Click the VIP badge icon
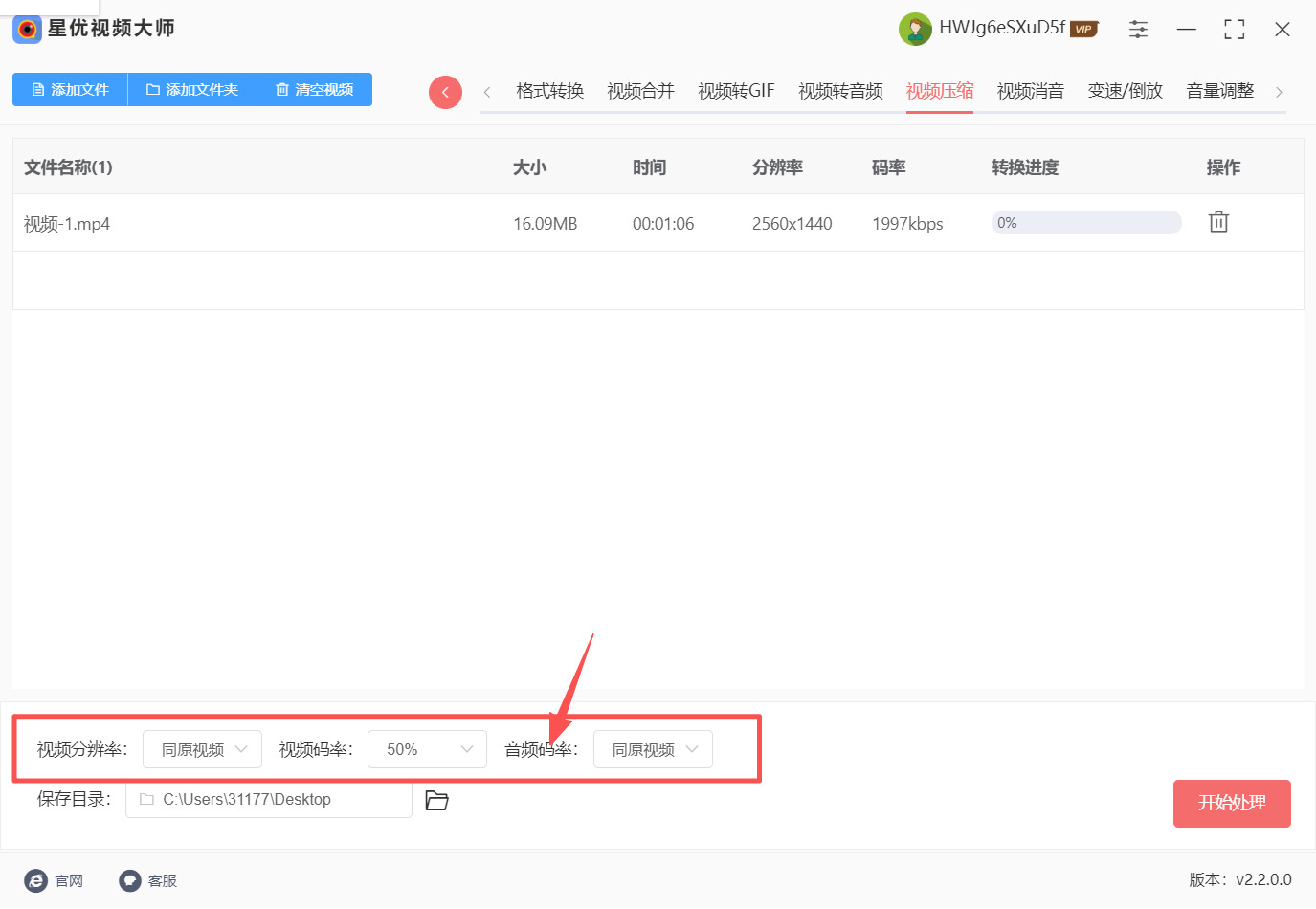Screen dimensions: 1316x909 (x=1083, y=29)
